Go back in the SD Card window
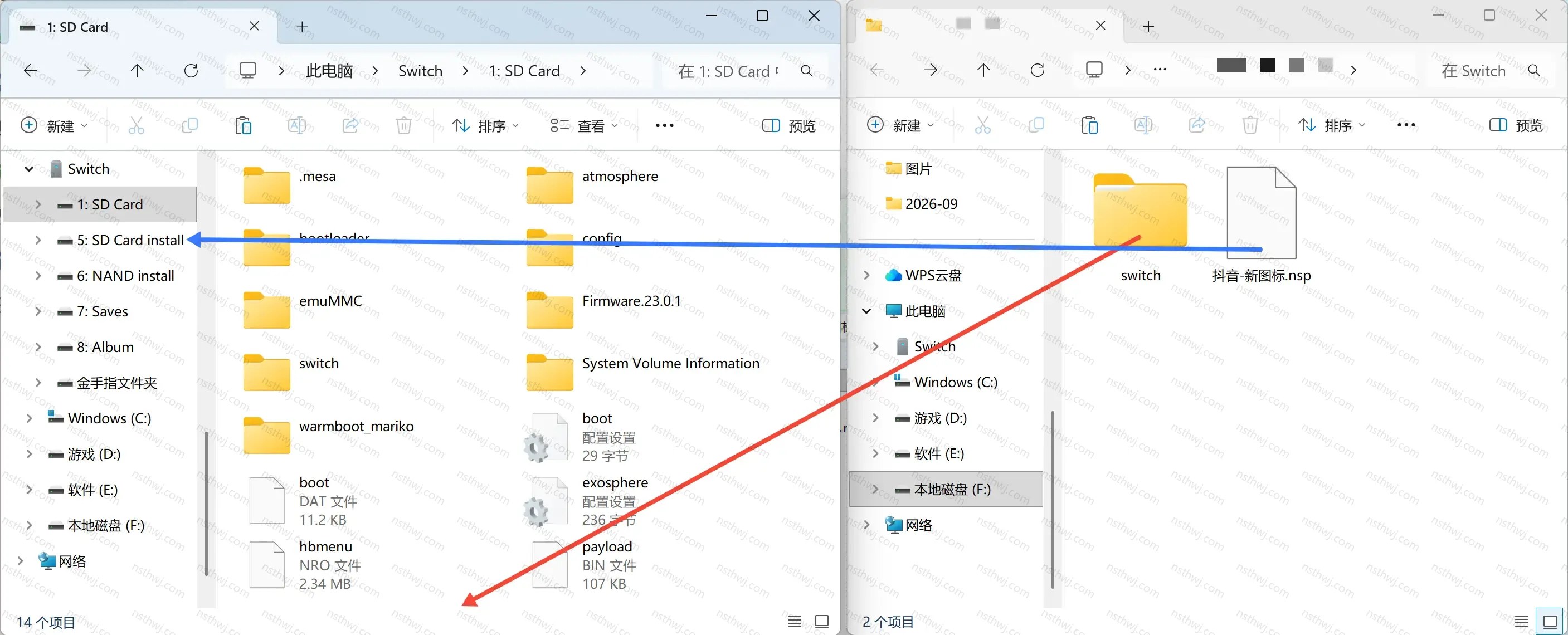 pos(31,71)
